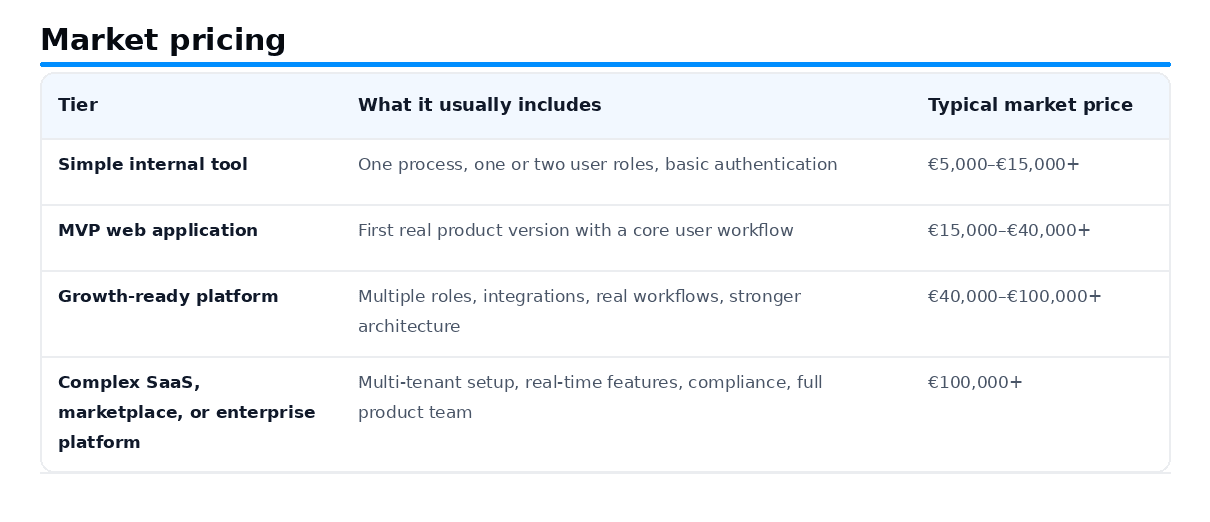Select the Multiple roles, integrations description
This screenshot has width=1210, height=522.
(x=580, y=311)
